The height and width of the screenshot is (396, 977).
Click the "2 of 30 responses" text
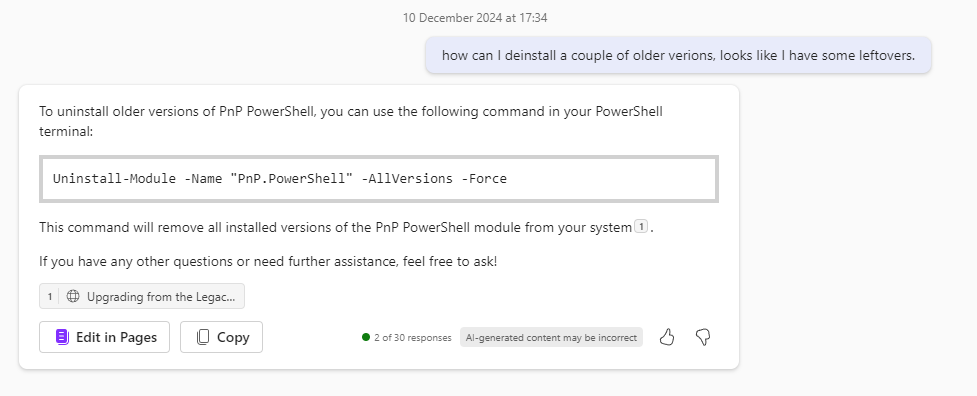412,337
